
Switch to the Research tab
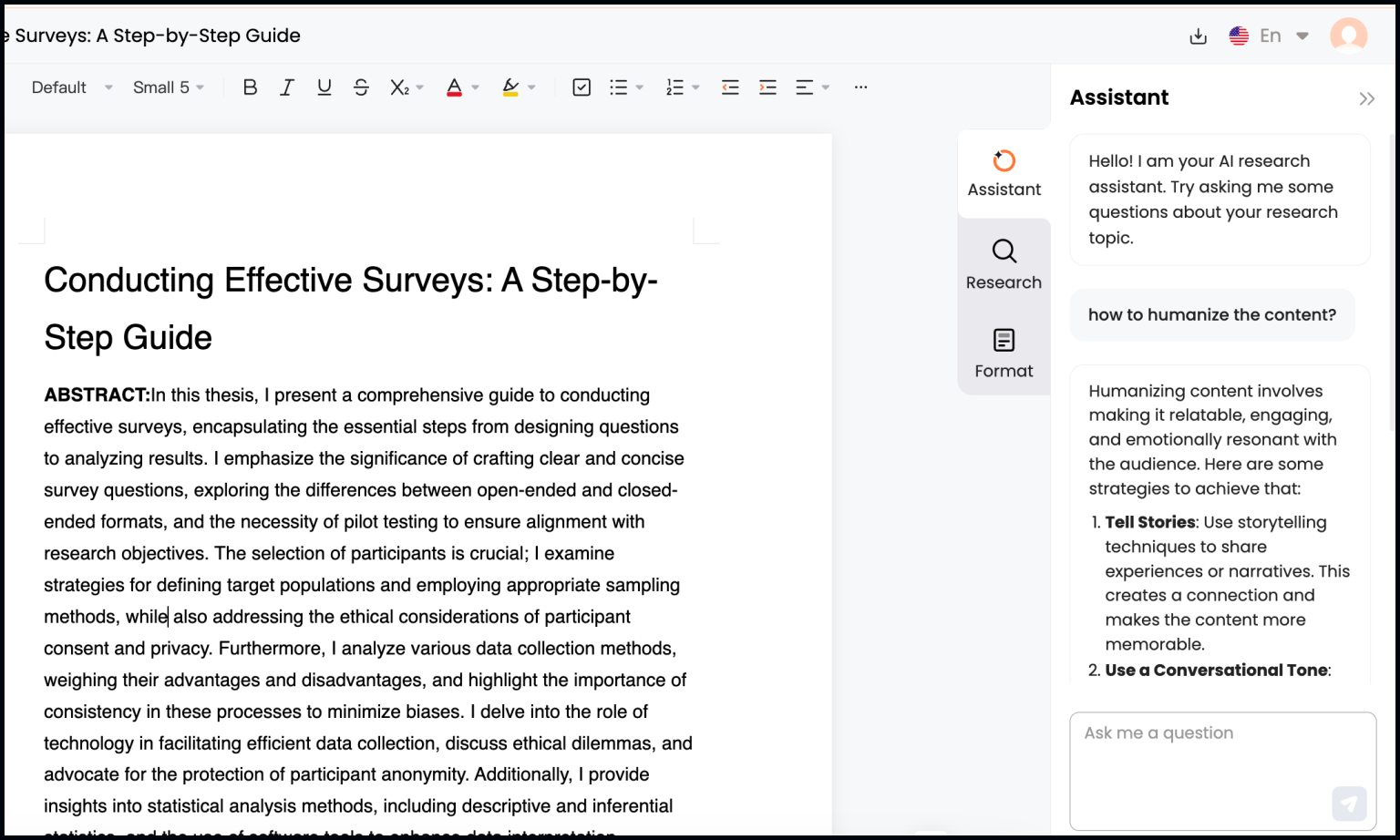pos(1004,263)
